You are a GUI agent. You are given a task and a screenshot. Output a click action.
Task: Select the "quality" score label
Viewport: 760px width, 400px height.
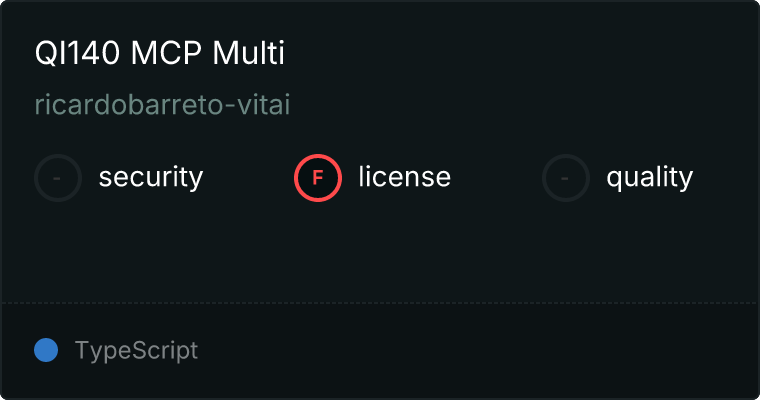coord(649,178)
